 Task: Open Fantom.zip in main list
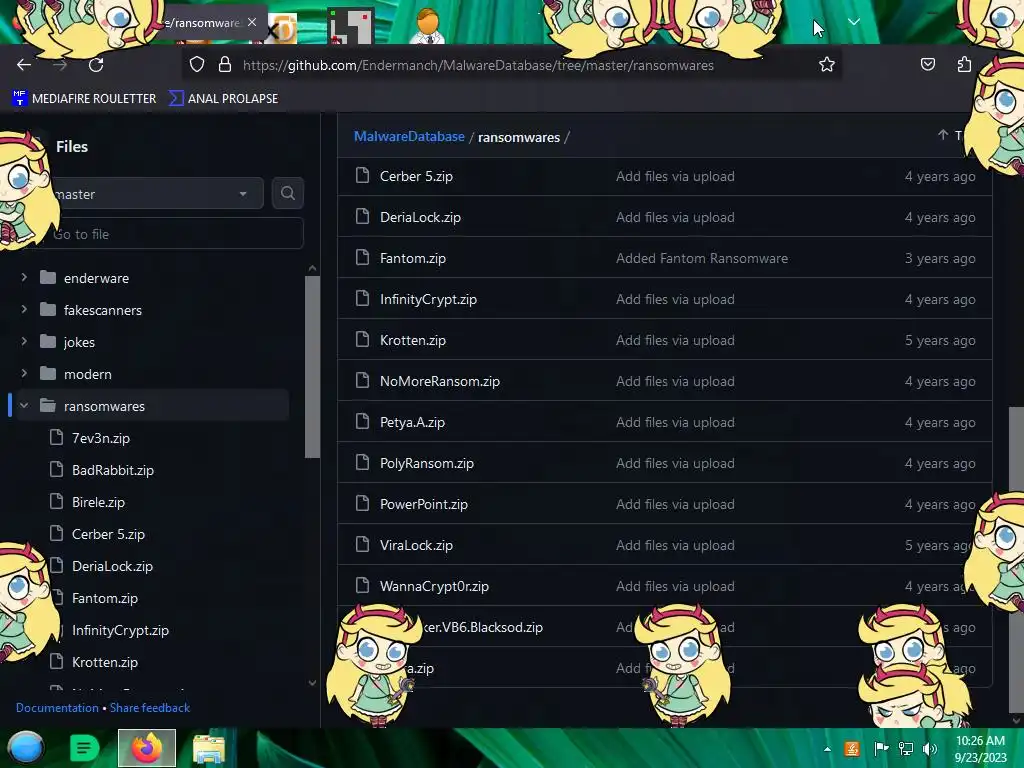413,259
